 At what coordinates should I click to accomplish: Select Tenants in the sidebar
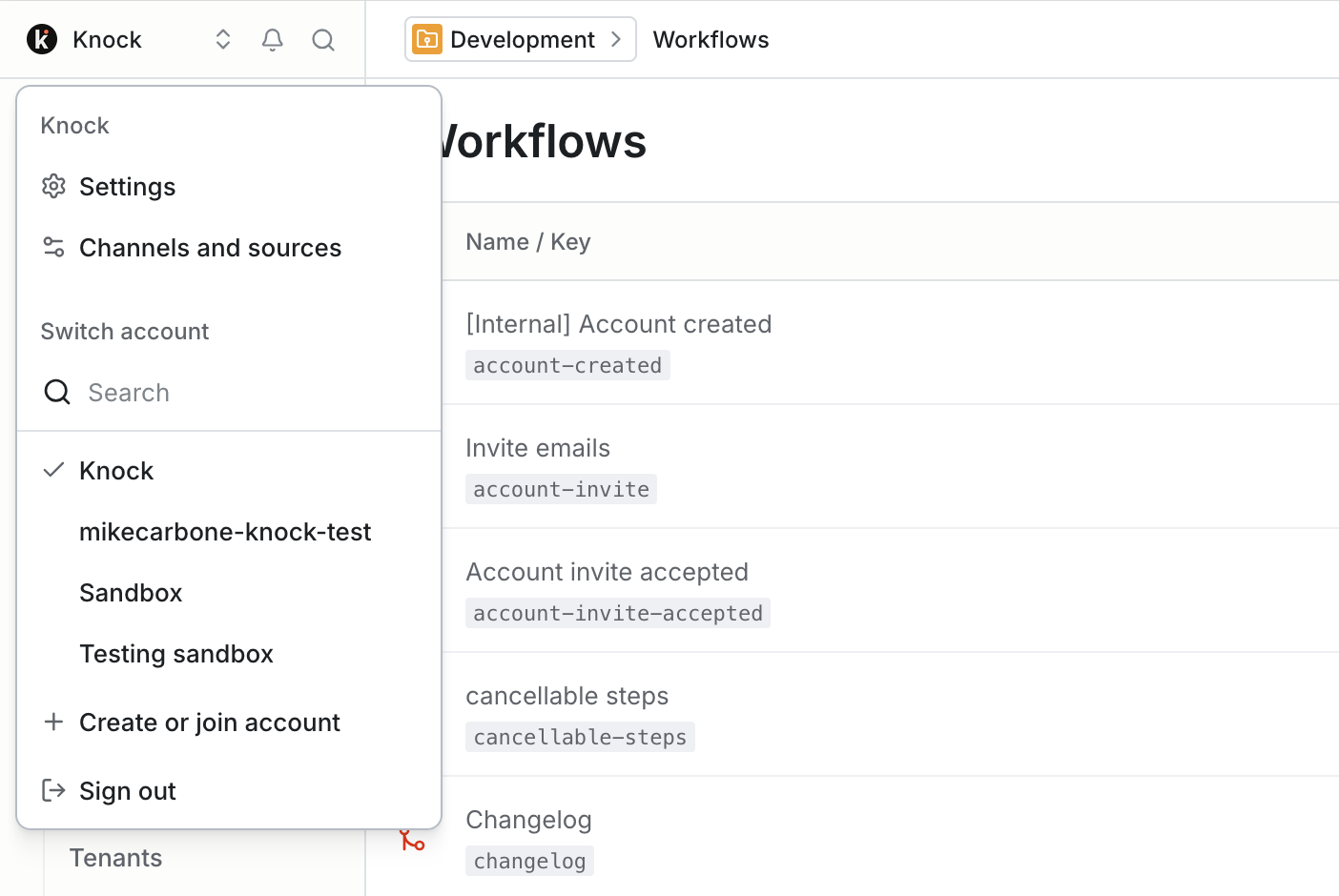tap(116, 857)
